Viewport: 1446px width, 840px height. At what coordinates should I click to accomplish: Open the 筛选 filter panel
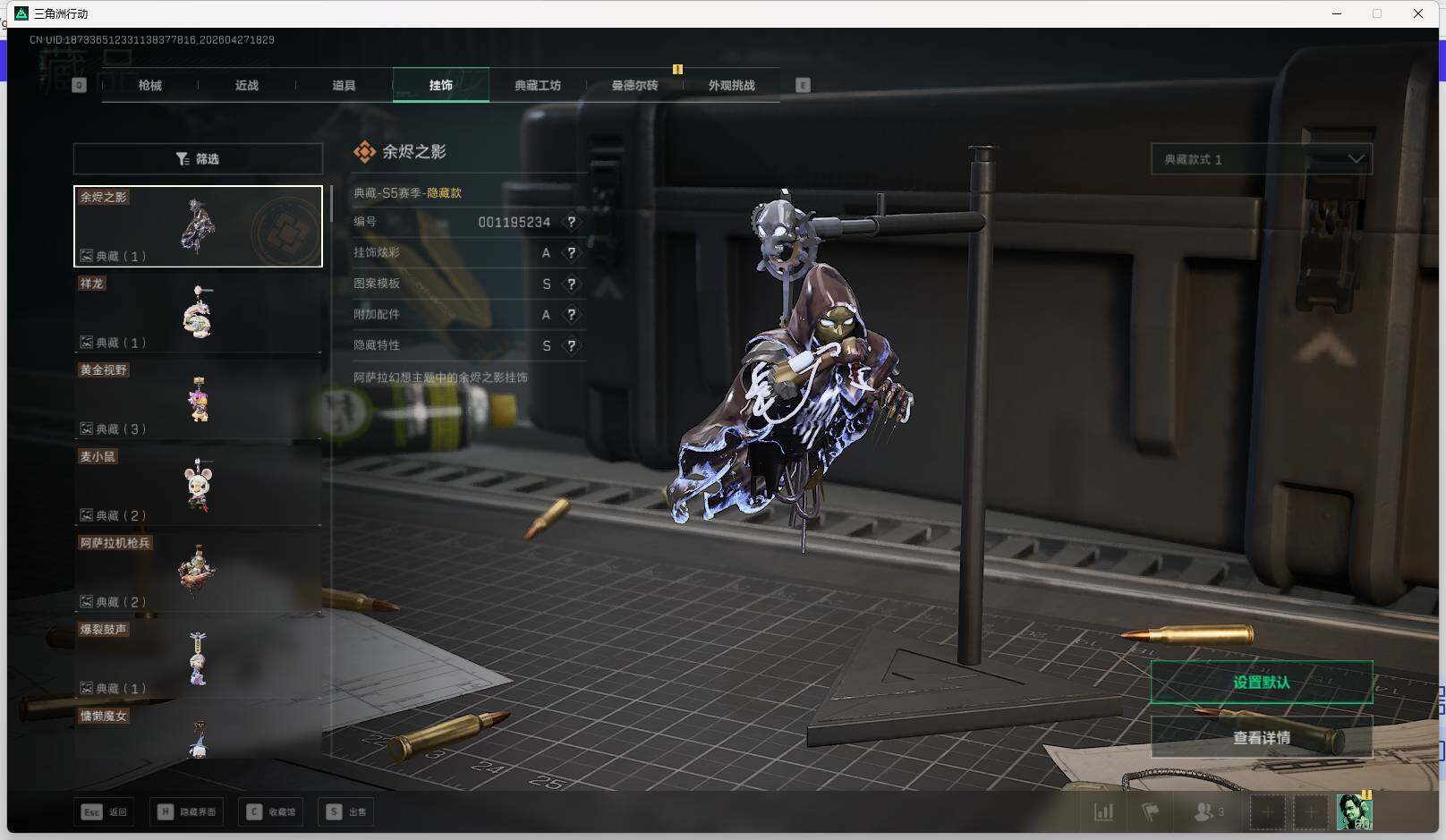click(198, 159)
